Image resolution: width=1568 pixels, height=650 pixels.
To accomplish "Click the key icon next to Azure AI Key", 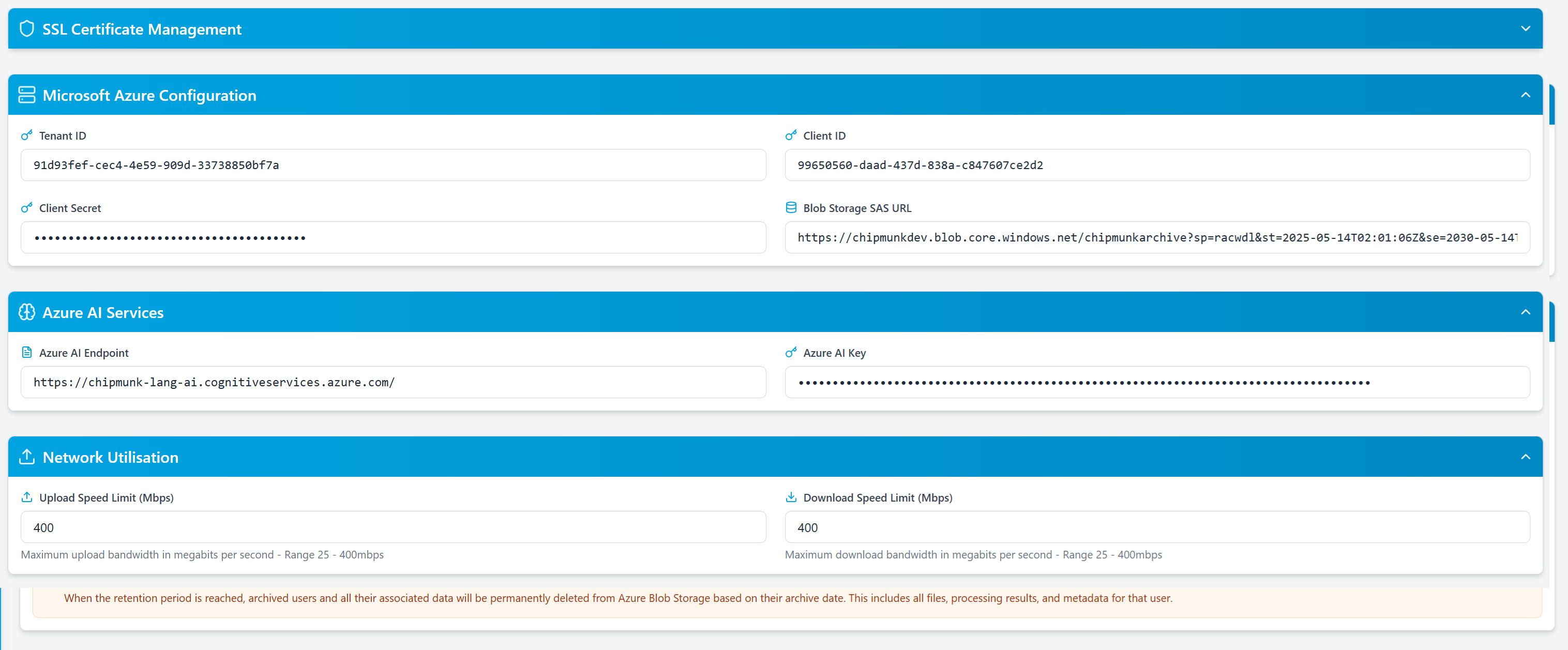I will pyautogui.click(x=791, y=352).
